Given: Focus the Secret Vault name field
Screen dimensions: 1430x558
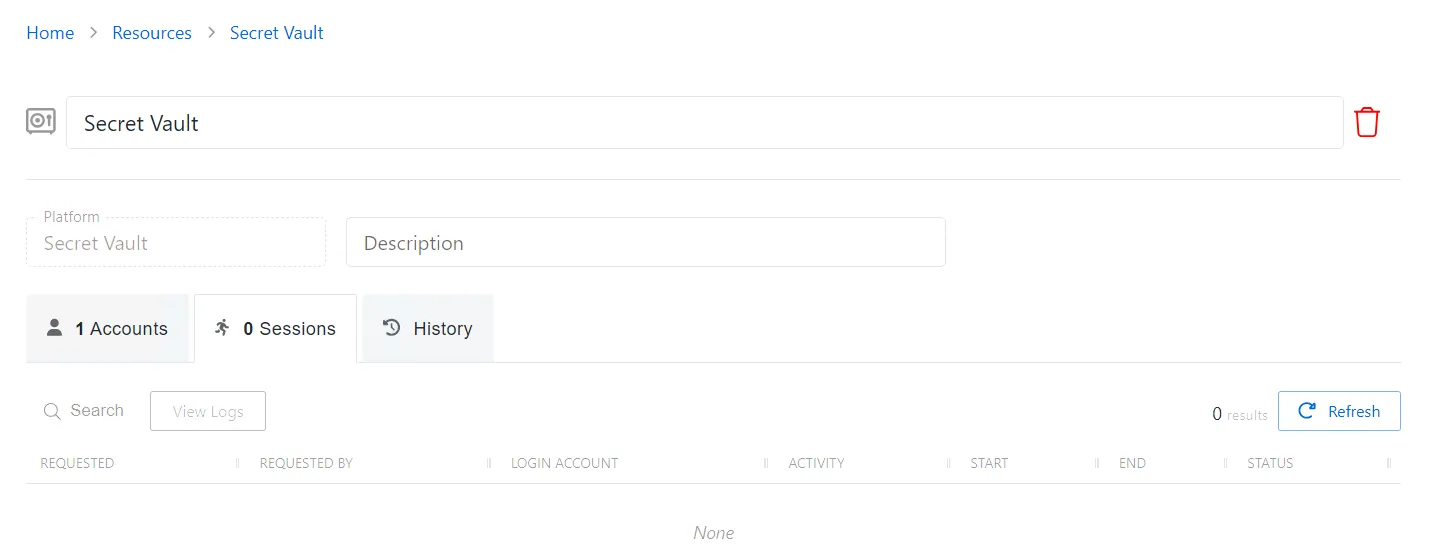Looking at the screenshot, I should click(705, 123).
